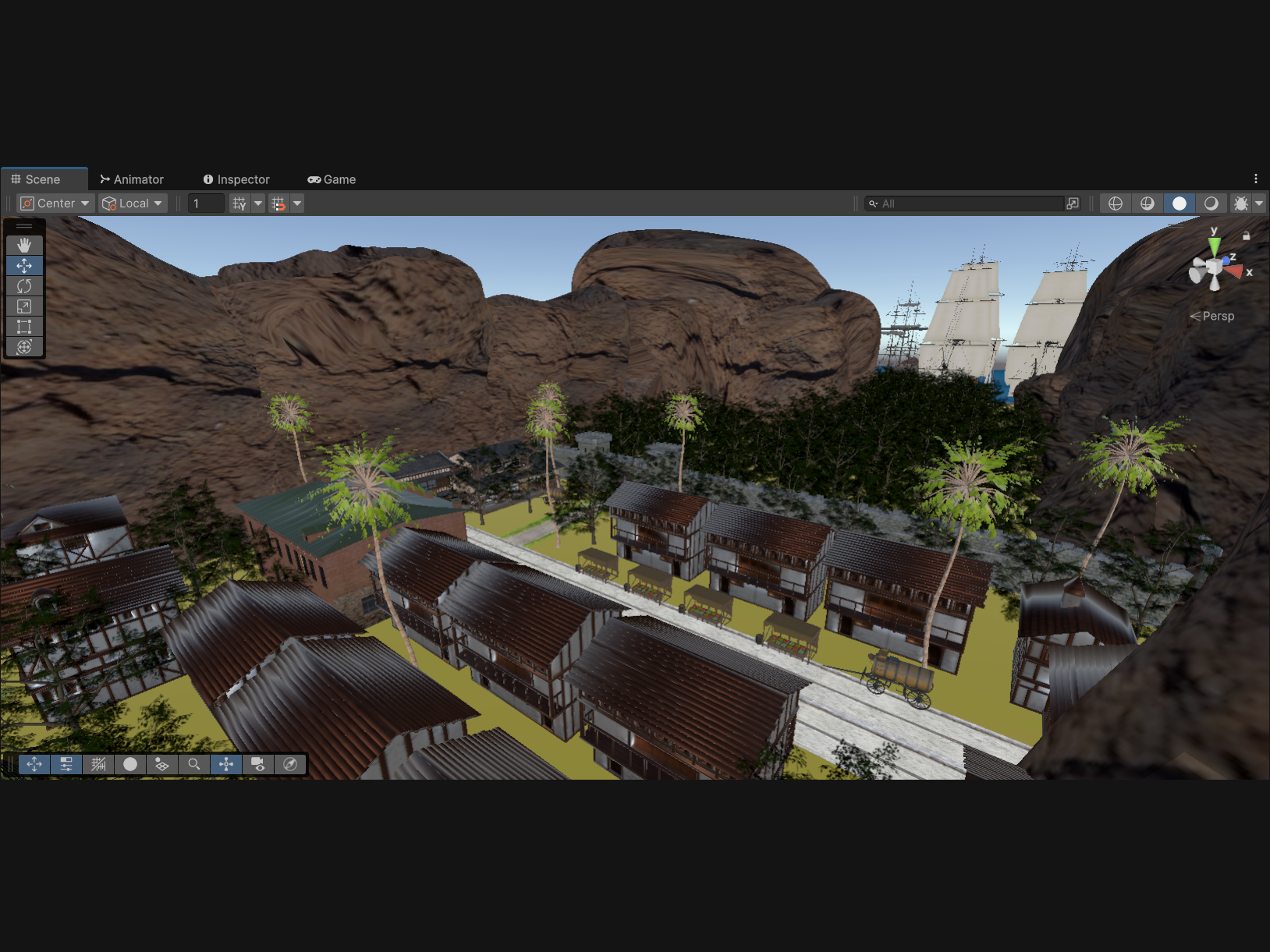The width and height of the screenshot is (1270, 952).
Task: Expand the debug draw mode dropdown arrow
Action: pos(1258,203)
